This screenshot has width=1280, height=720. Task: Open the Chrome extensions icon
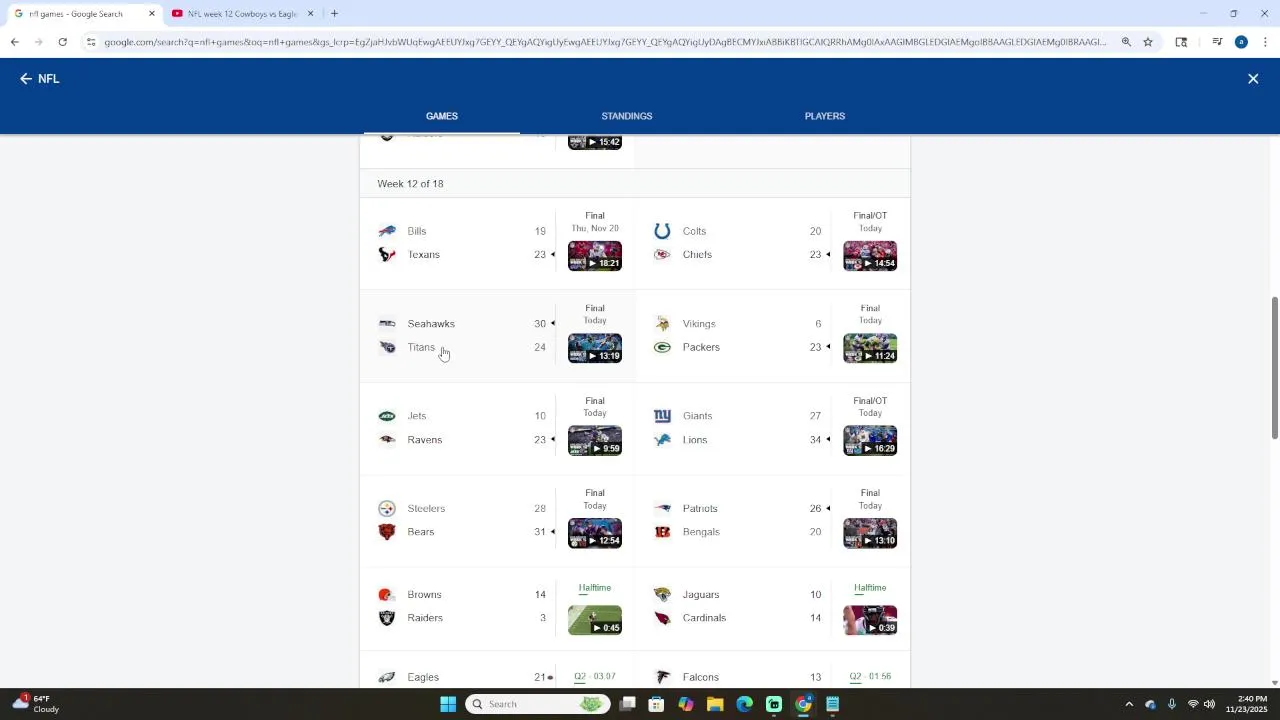point(1181,42)
